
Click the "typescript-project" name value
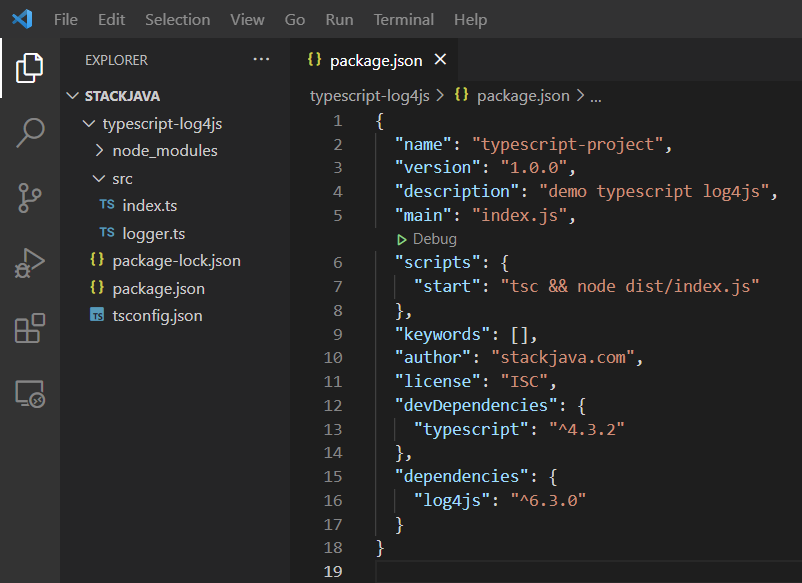[x=568, y=145]
